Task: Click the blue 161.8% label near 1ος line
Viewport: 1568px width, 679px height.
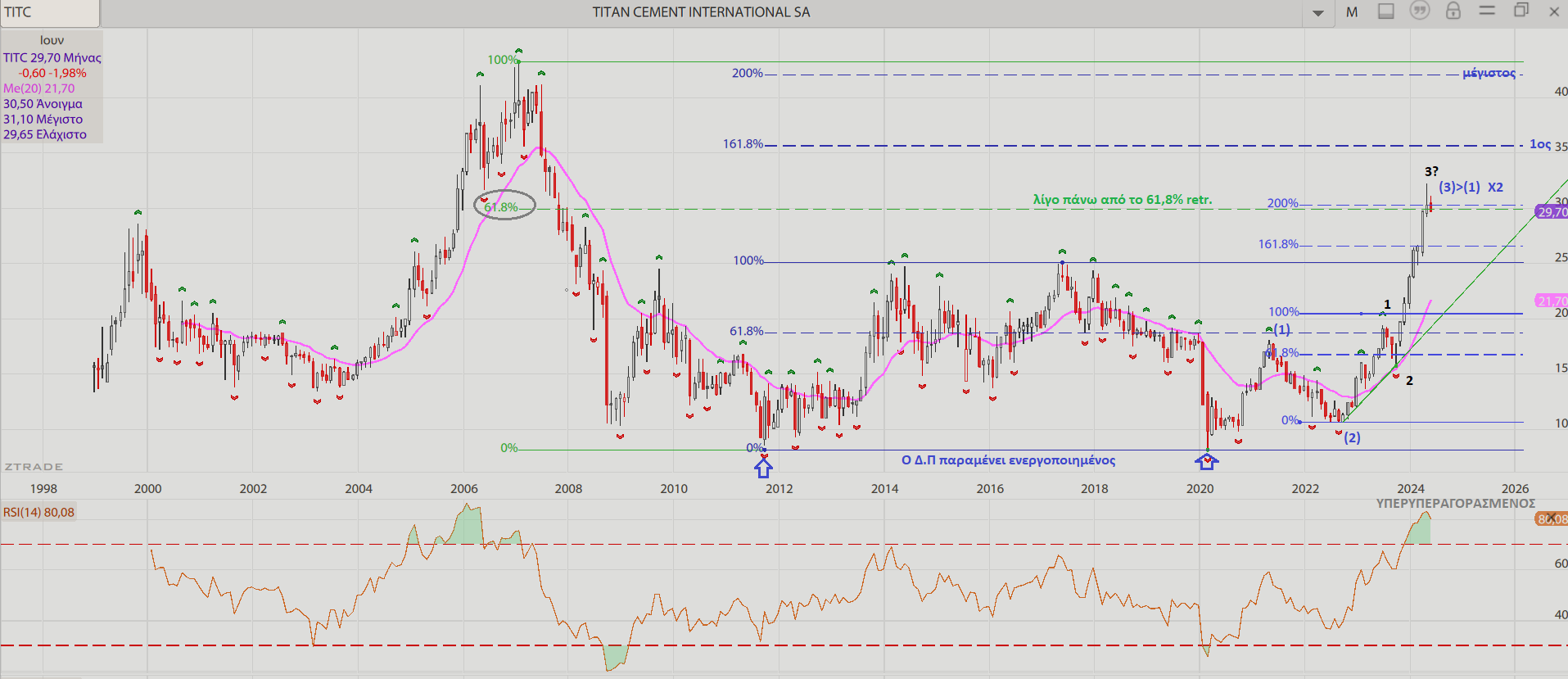Action: tap(743, 143)
